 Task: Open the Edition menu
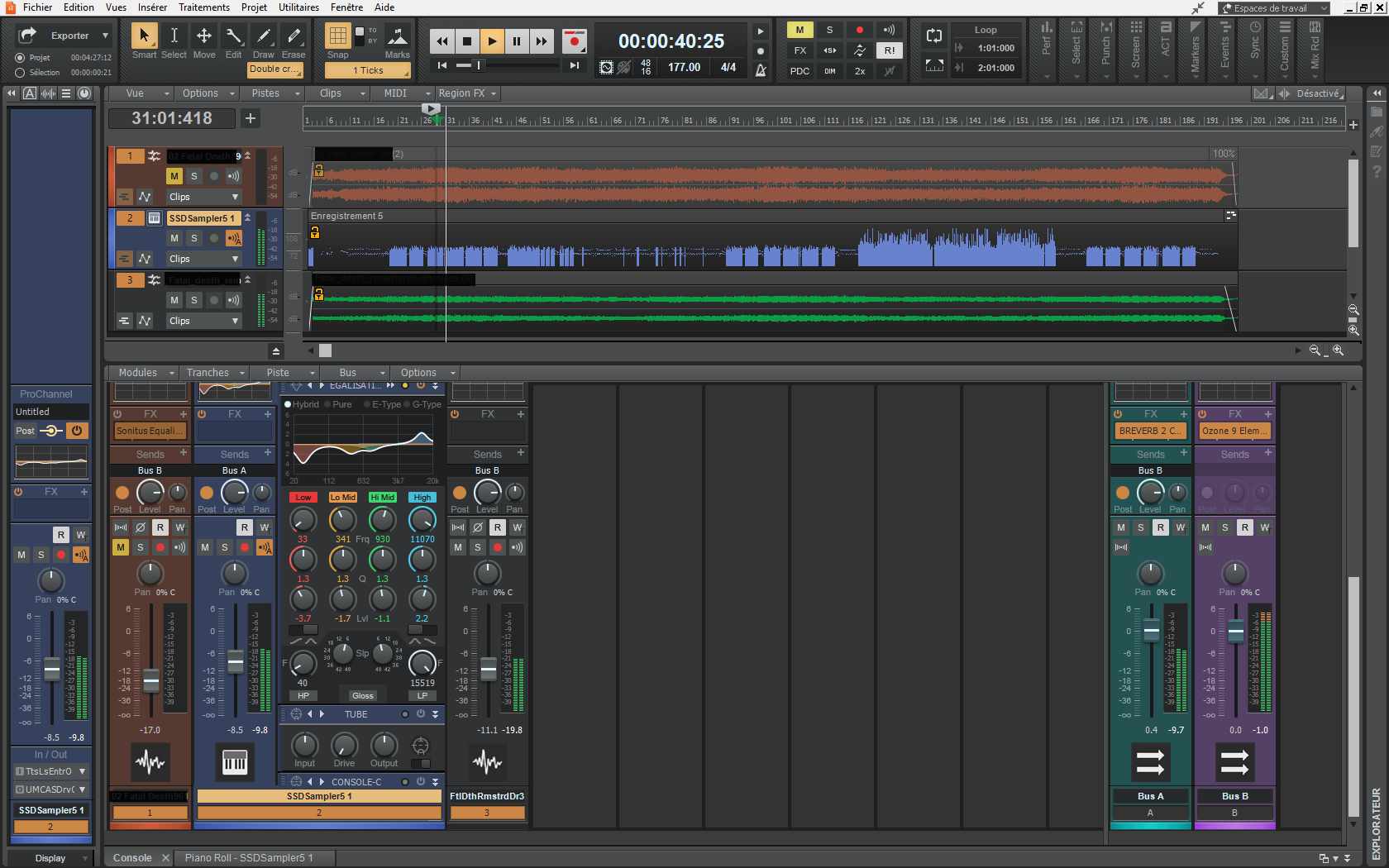(x=79, y=7)
